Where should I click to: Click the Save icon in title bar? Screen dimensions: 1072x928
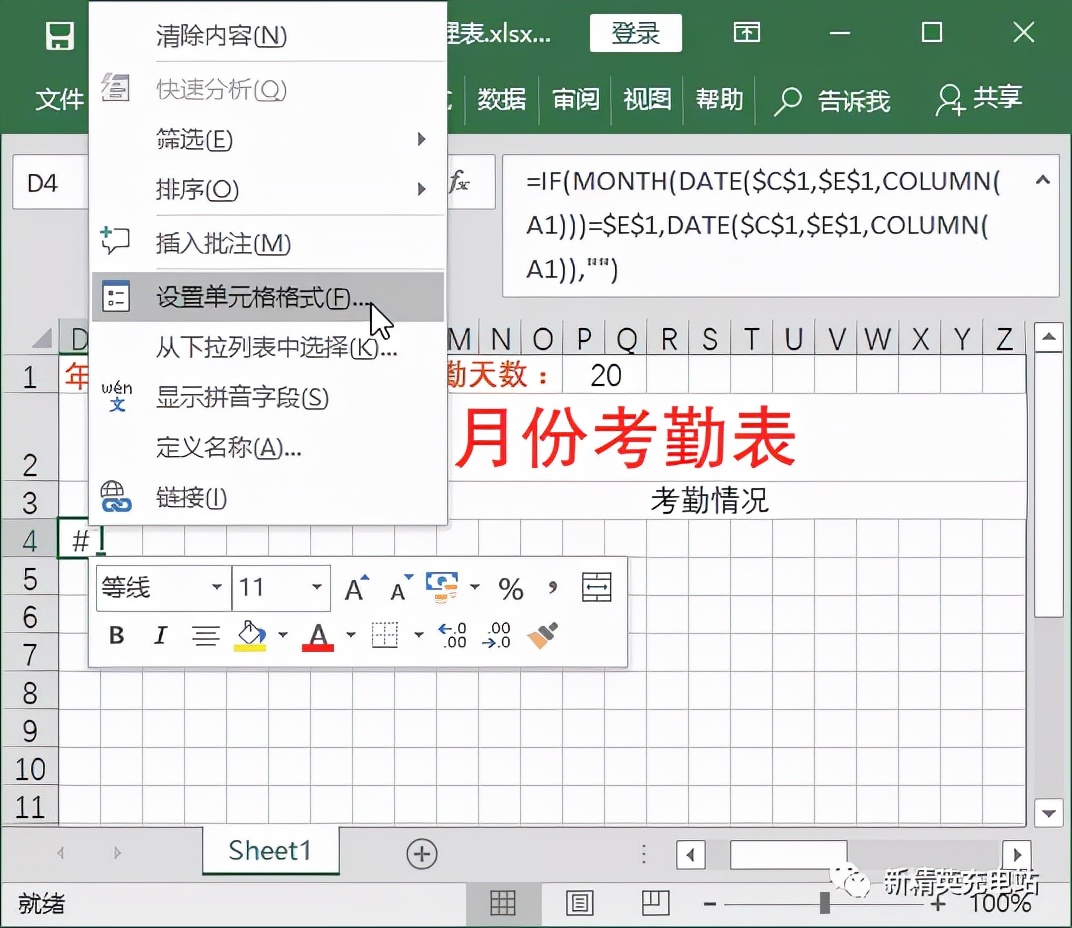click(x=60, y=35)
